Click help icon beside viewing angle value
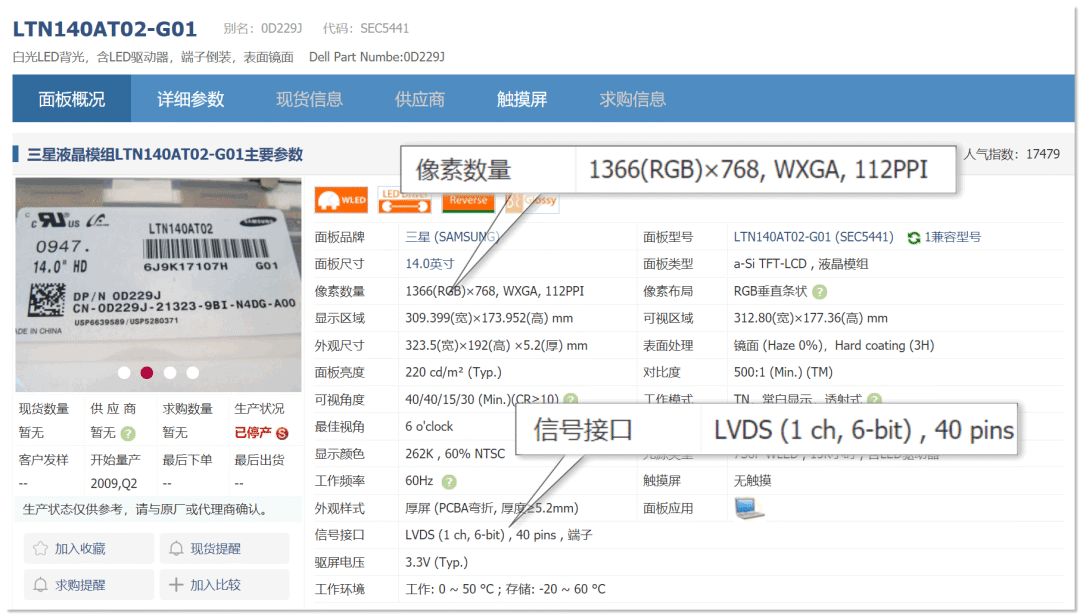1080x615 pixels. (570, 399)
